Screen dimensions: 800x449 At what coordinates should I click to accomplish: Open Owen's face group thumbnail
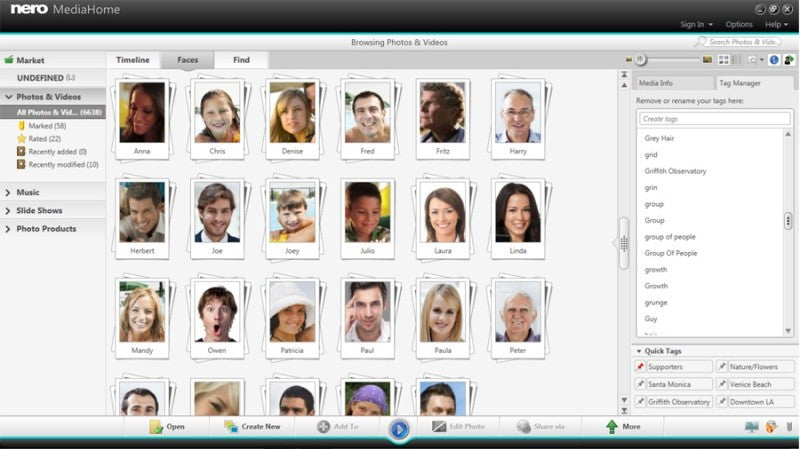(x=217, y=318)
